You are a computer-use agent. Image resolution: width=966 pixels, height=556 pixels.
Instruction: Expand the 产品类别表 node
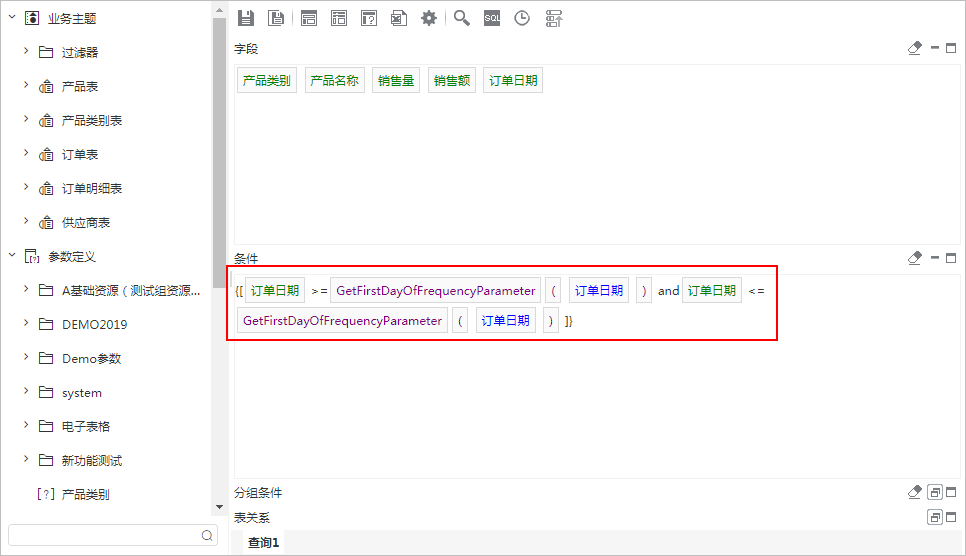pos(26,119)
